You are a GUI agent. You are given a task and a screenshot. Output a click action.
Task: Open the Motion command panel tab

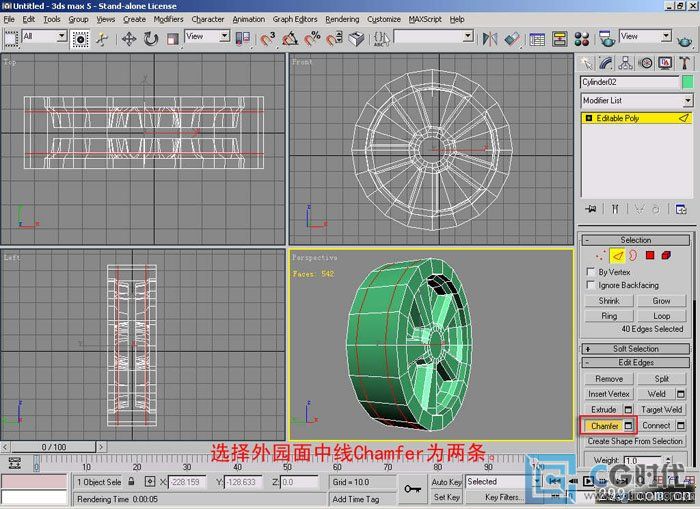click(x=646, y=63)
